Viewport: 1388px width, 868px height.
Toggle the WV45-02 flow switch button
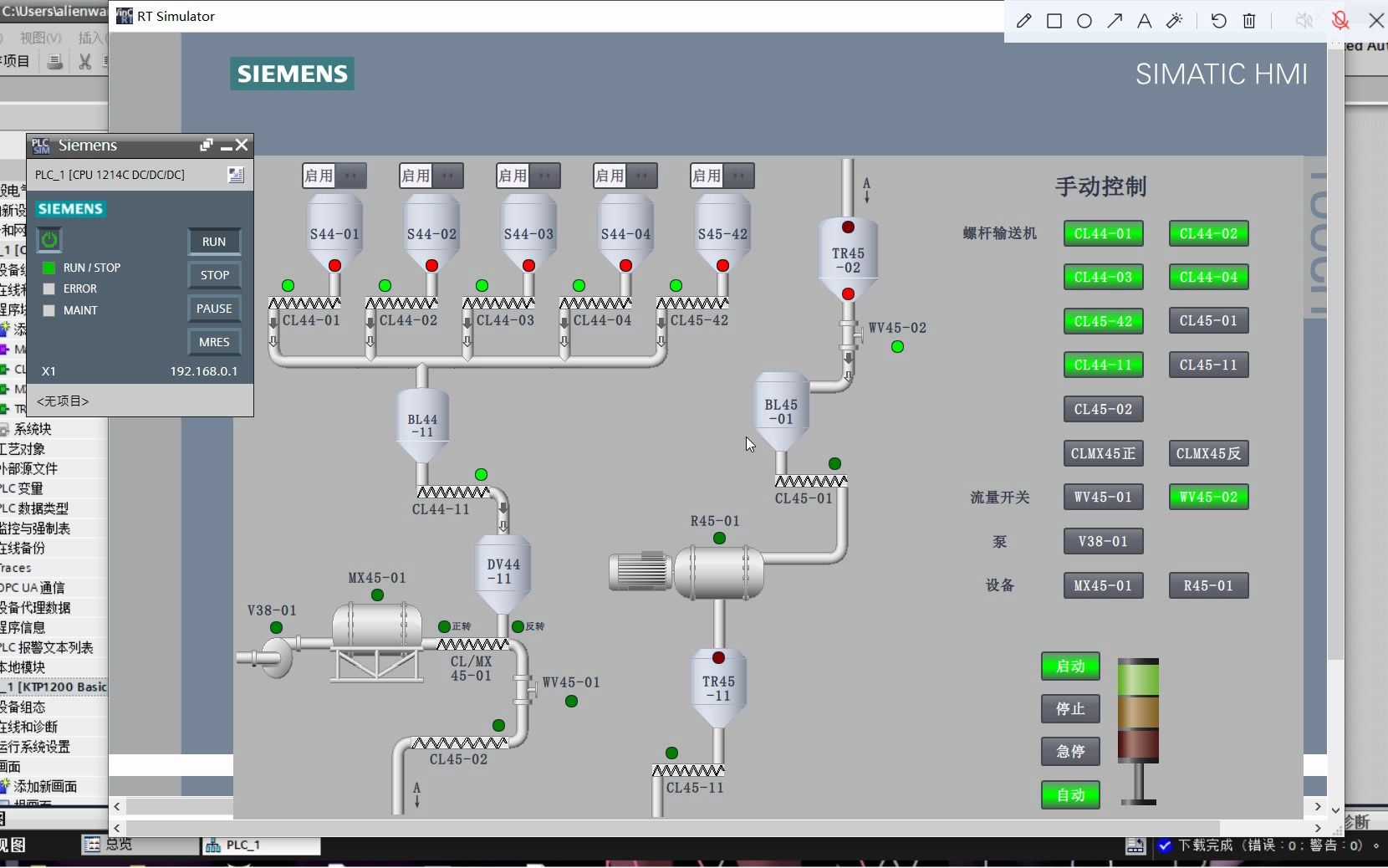(x=1208, y=497)
